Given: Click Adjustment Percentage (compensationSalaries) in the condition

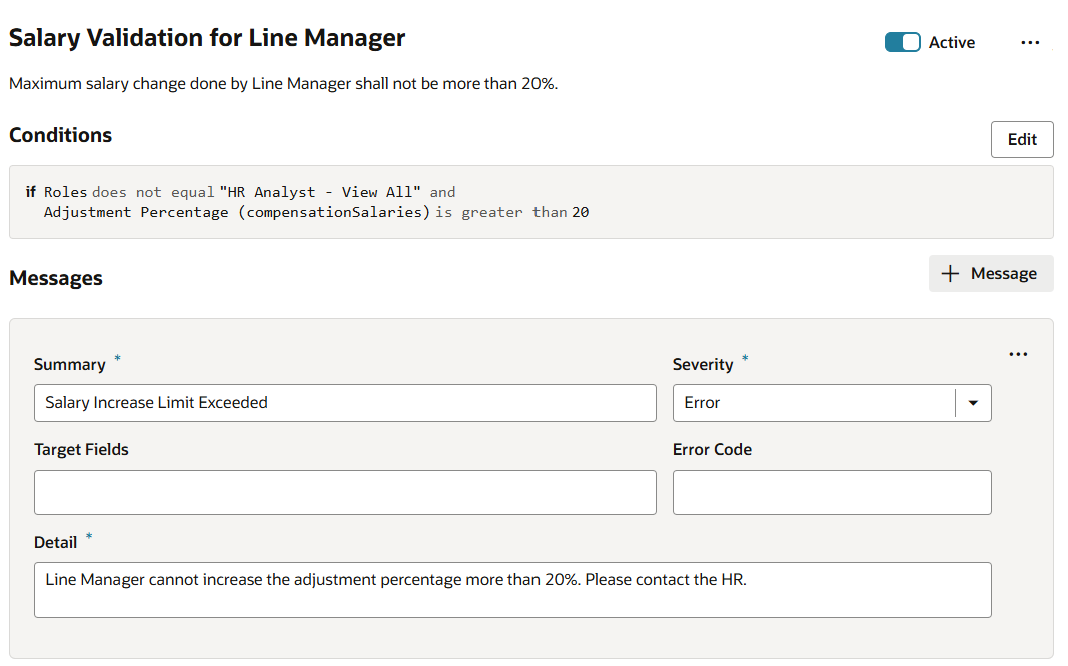Looking at the screenshot, I should pos(236,212).
